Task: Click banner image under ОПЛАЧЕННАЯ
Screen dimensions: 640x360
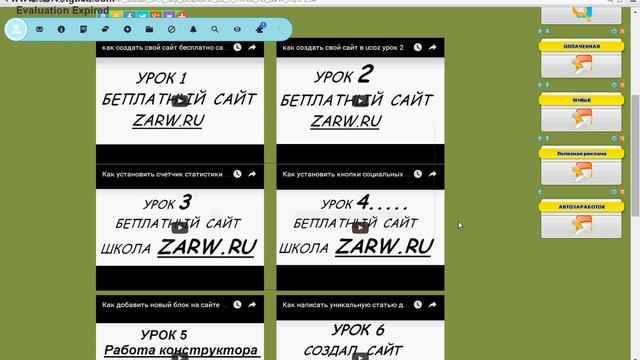Action: click(581, 64)
